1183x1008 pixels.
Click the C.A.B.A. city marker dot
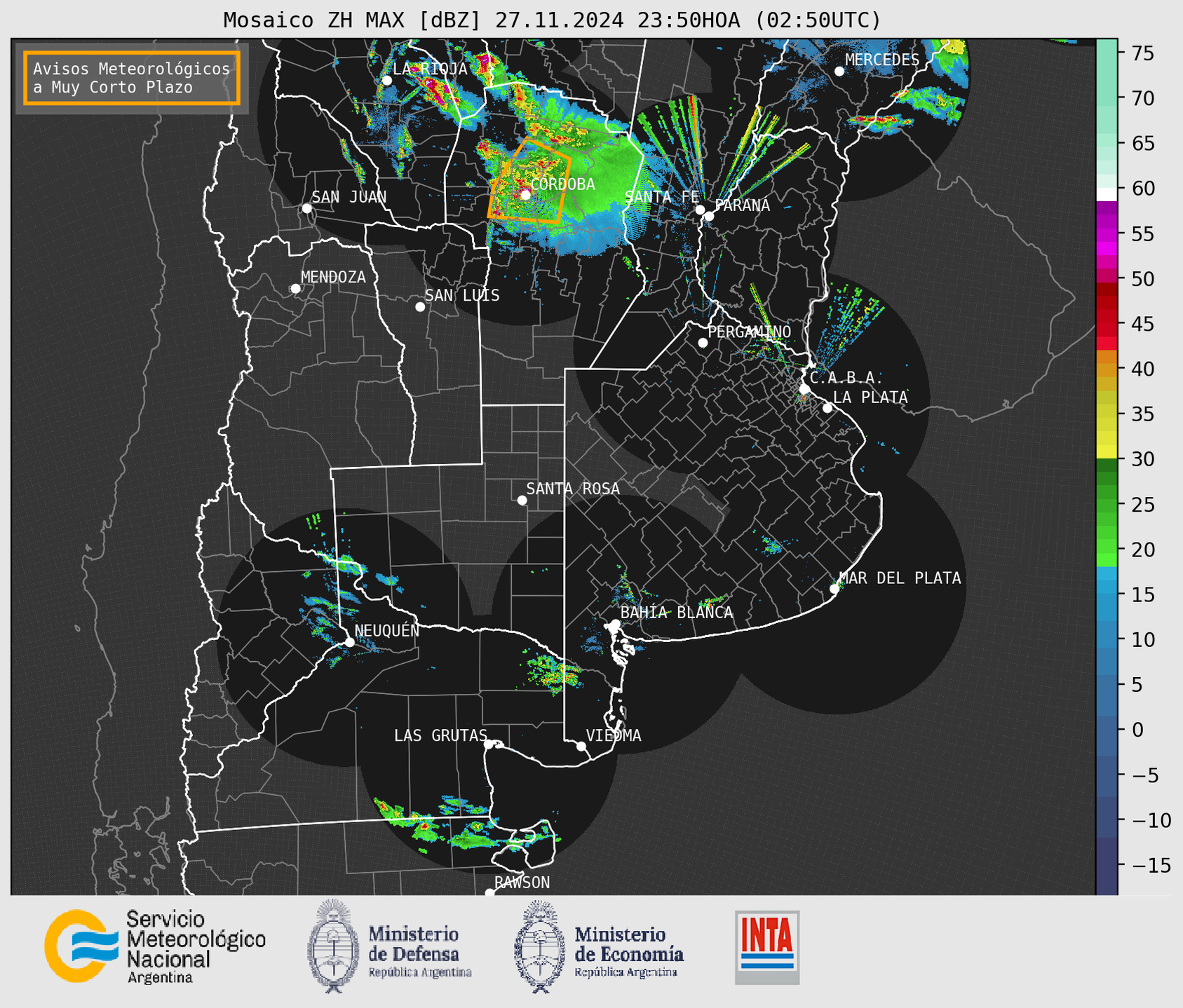805,389
